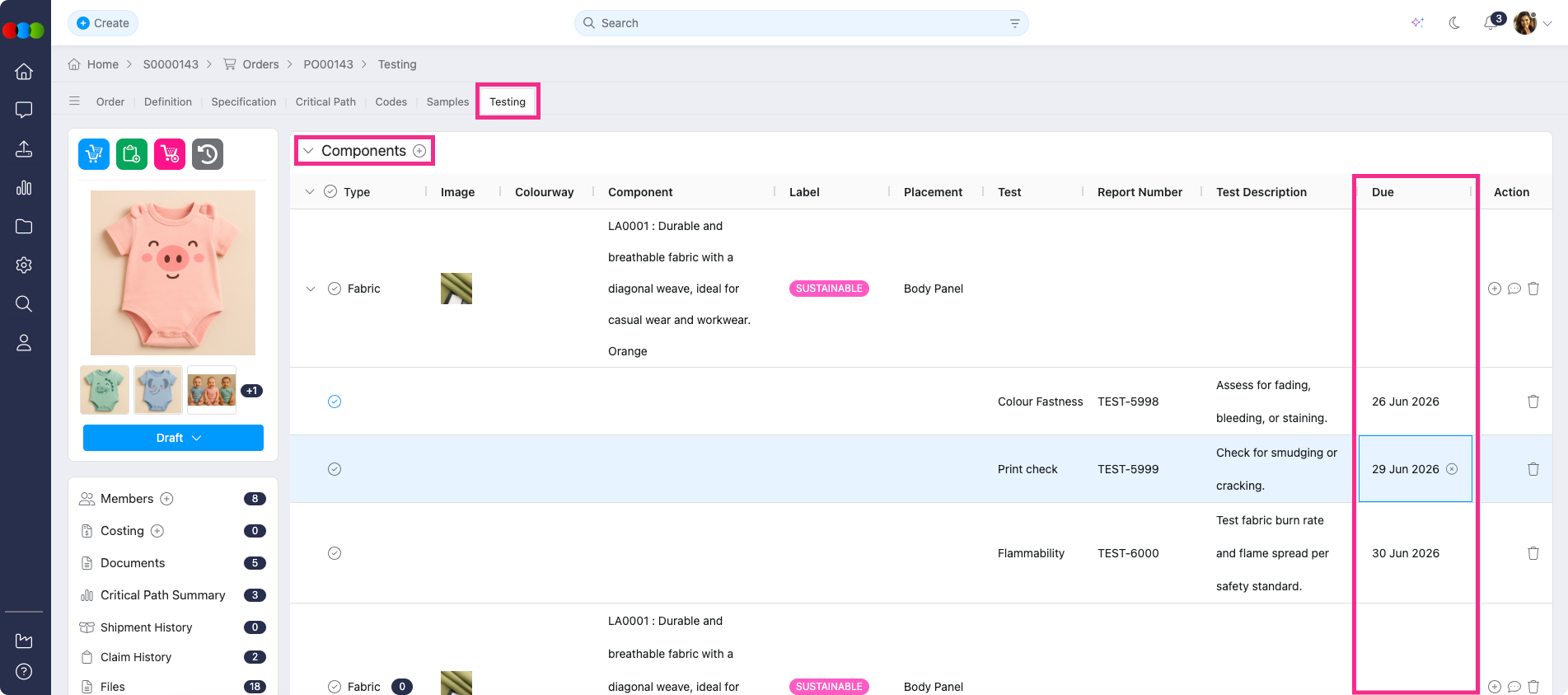Toggle the second Fabric row checkbox
Image resolution: width=1568 pixels, height=695 pixels.
pyautogui.click(x=335, y=687)
